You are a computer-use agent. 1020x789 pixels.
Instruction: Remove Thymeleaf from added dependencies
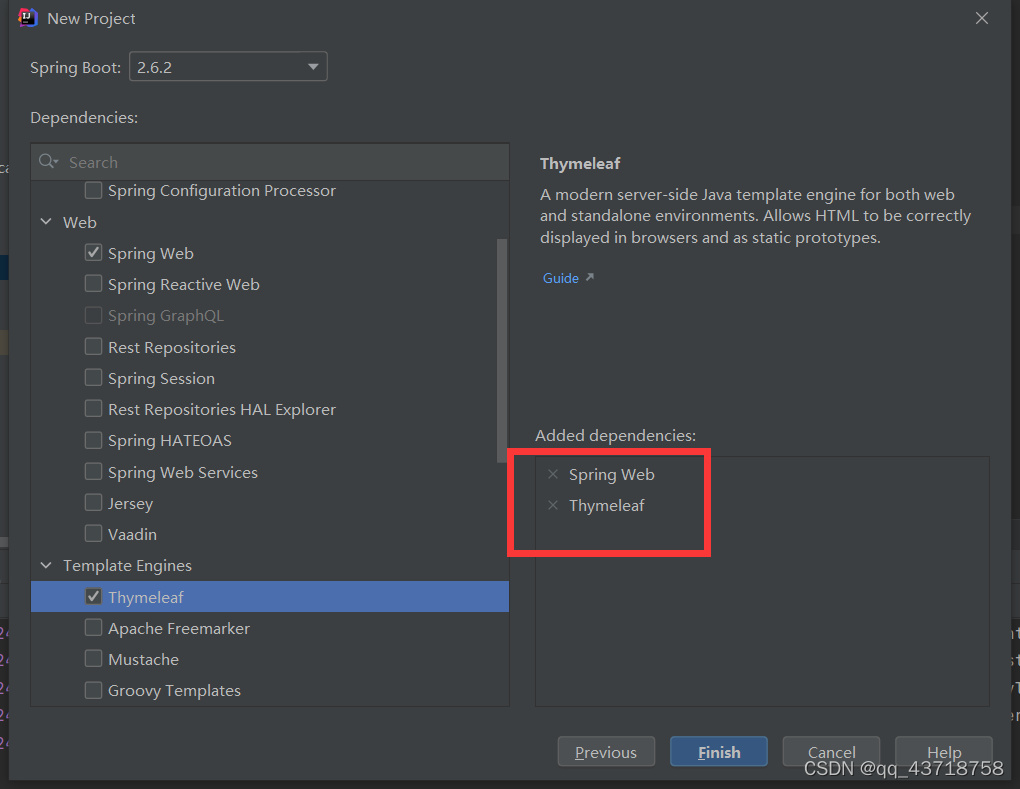(553, 505)
